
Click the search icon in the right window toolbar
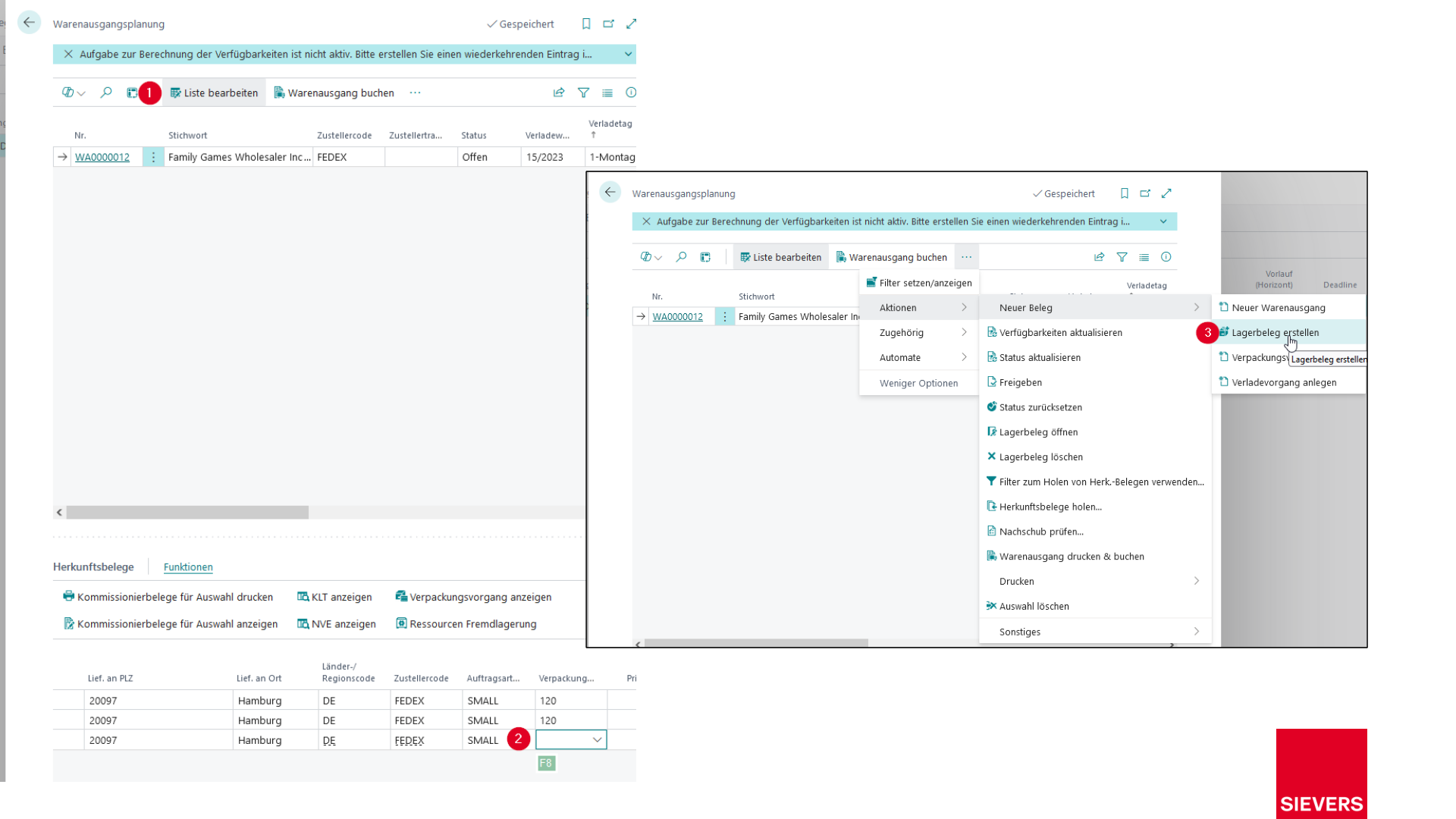pos(681,257)
